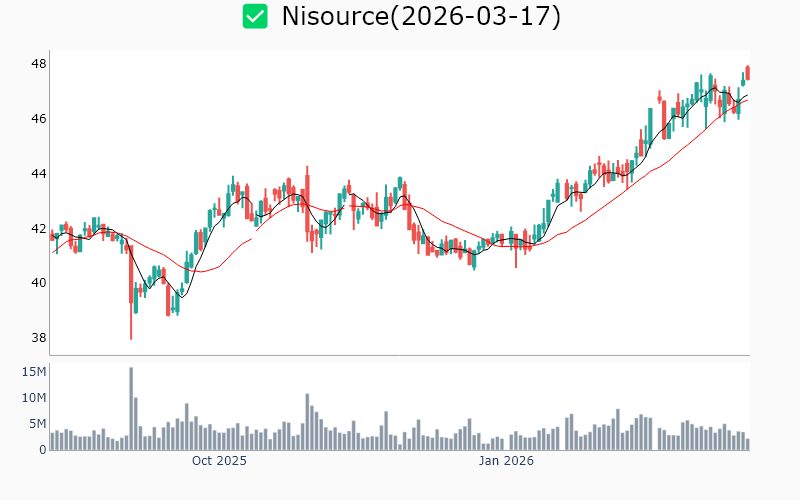Click the 46 price axis label

pos(39,119)
